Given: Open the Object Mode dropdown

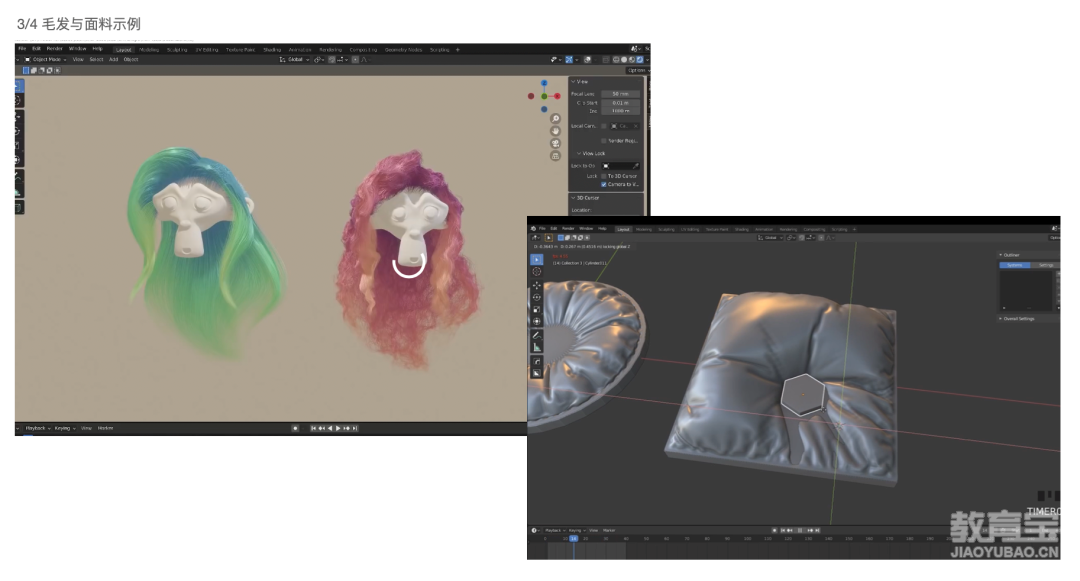Looking at the screenshot, I should [x=46, y=60].
